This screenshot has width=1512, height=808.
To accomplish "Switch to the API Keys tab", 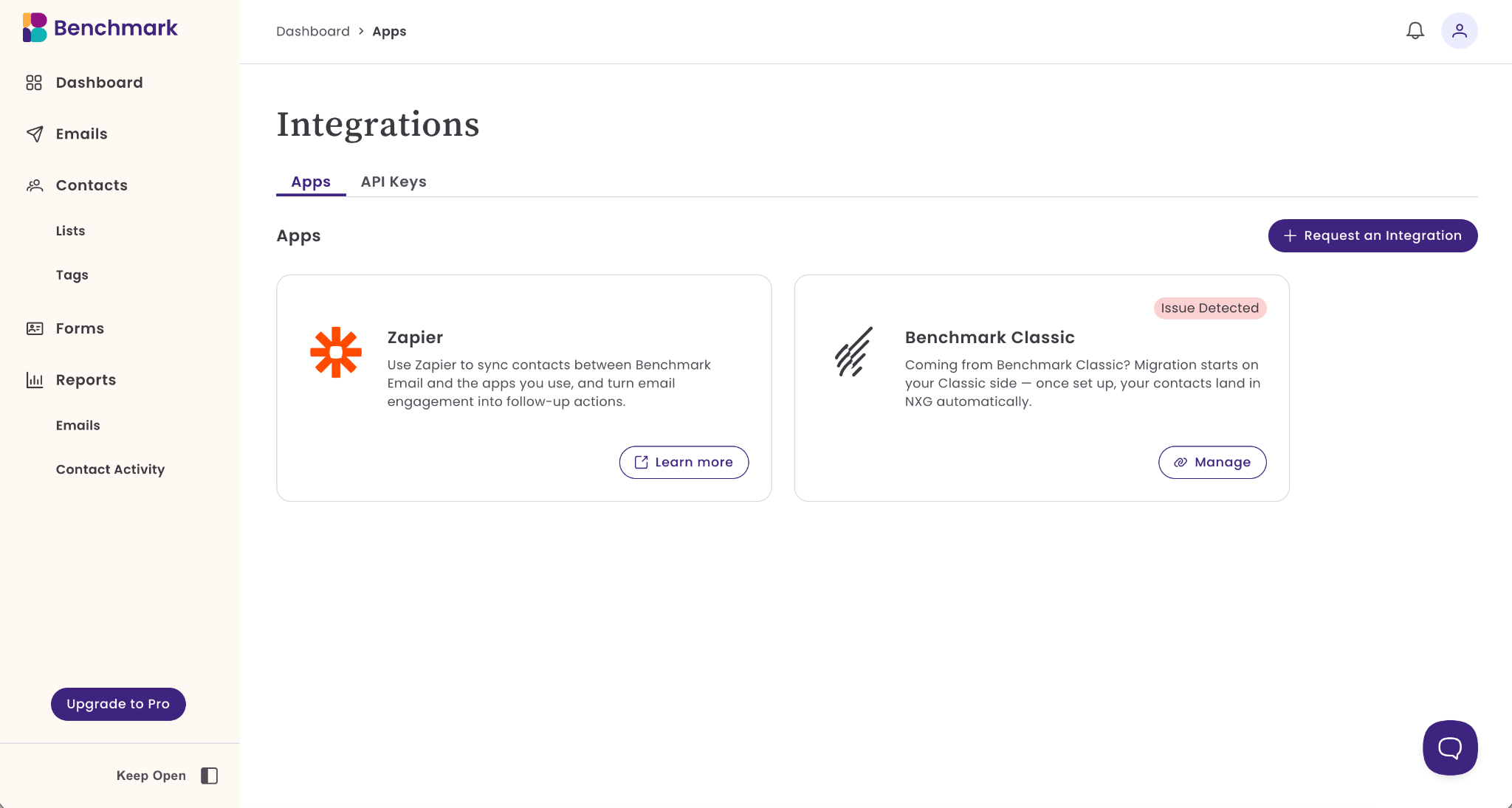I will [x=394, y=182].
